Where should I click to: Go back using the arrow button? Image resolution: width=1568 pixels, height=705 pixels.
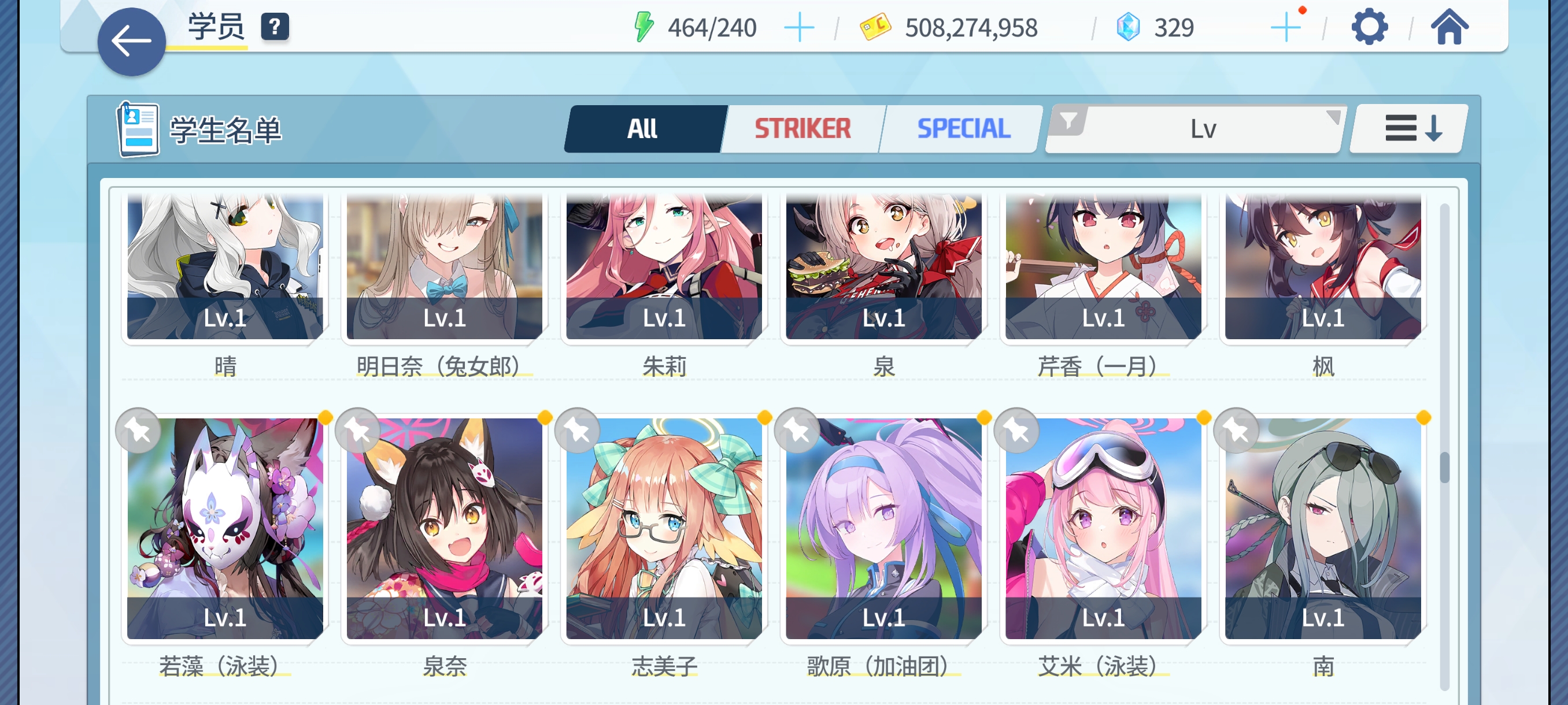pos(131,42)
